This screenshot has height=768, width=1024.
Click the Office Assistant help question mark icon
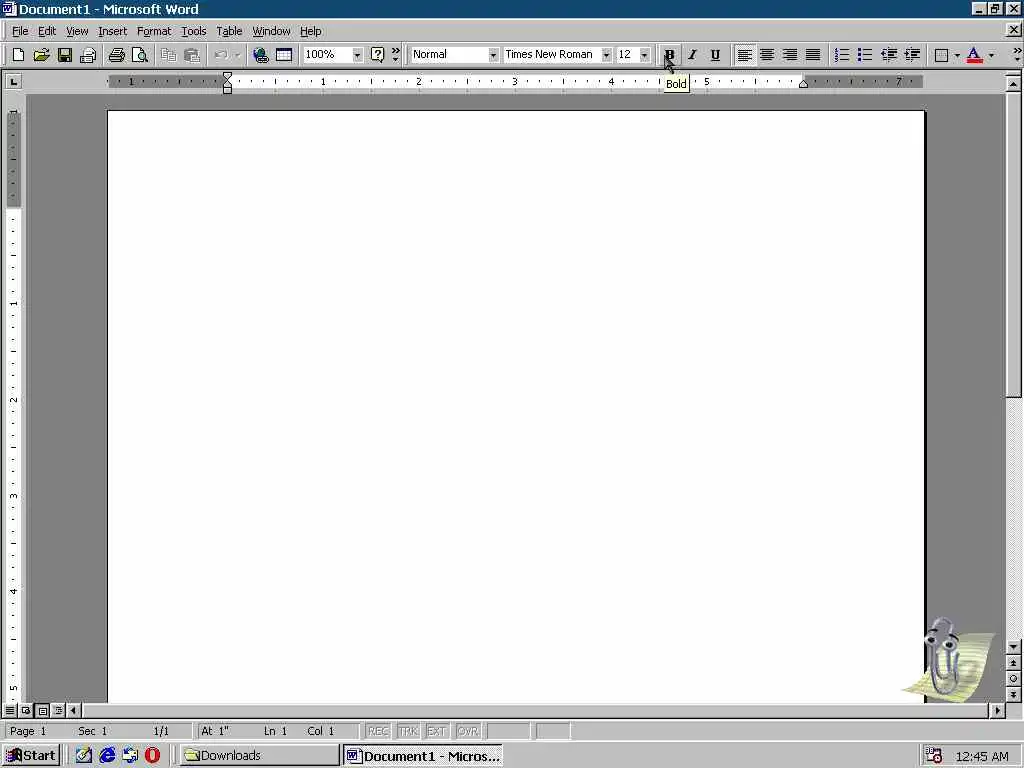(x=377, y=55)
